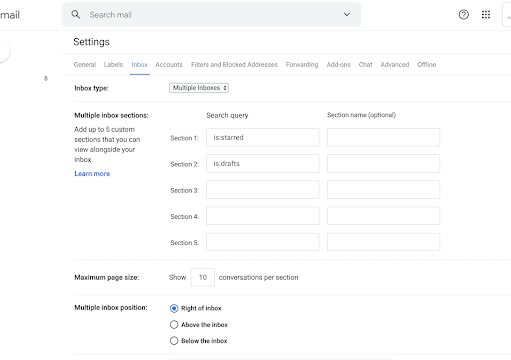Edit Section 1 search query is:starred
Viewport: 511px width, 360px height.
[x=263, y=137]
